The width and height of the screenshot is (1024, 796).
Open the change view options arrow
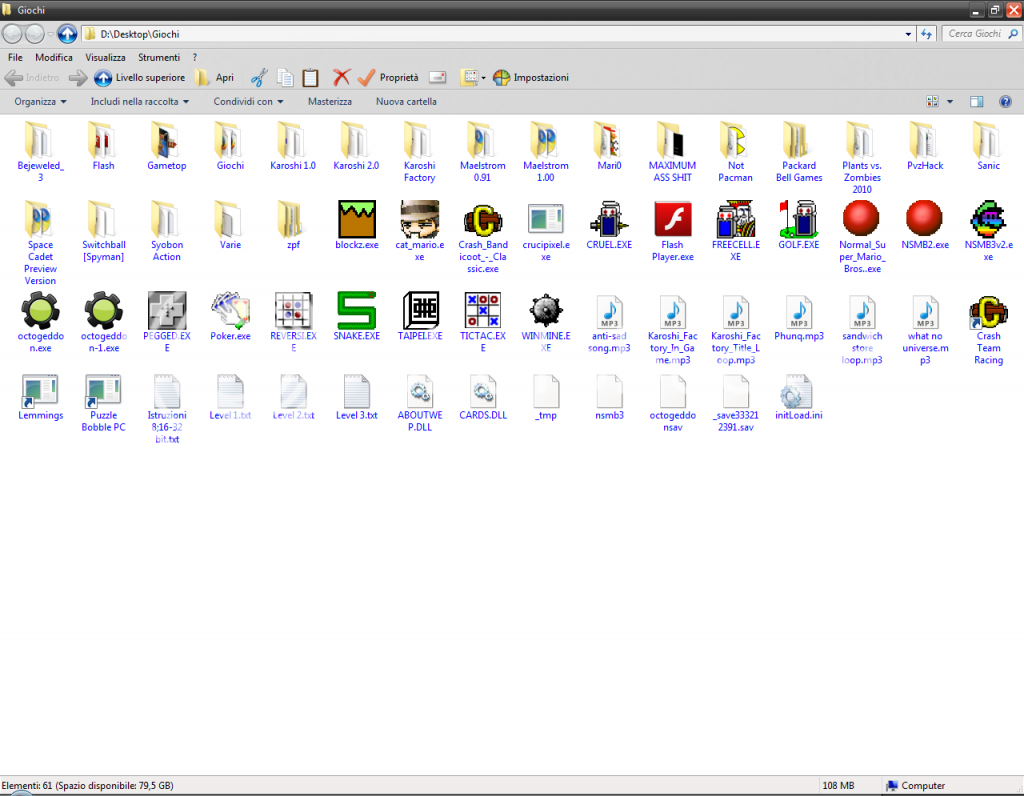(950, 102)
